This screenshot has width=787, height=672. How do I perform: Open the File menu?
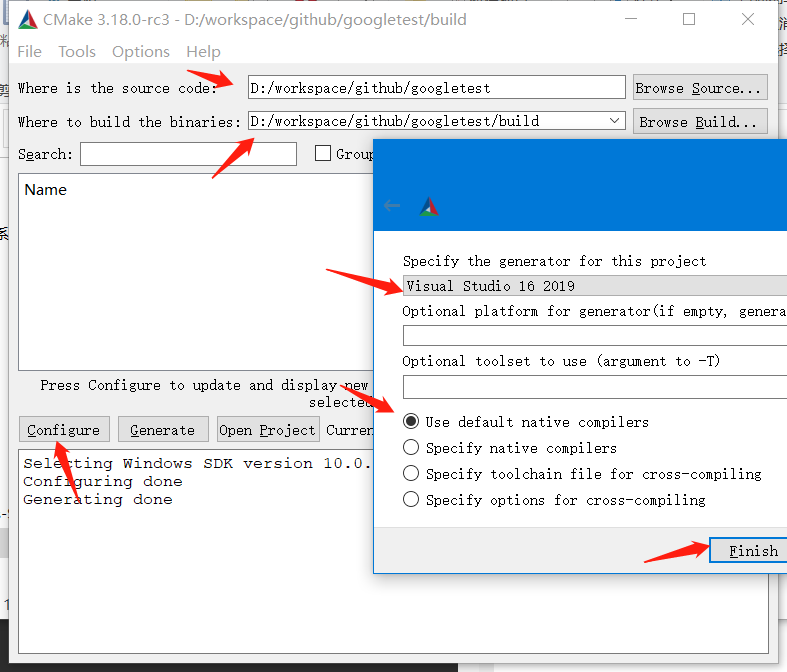pos(30,52)
